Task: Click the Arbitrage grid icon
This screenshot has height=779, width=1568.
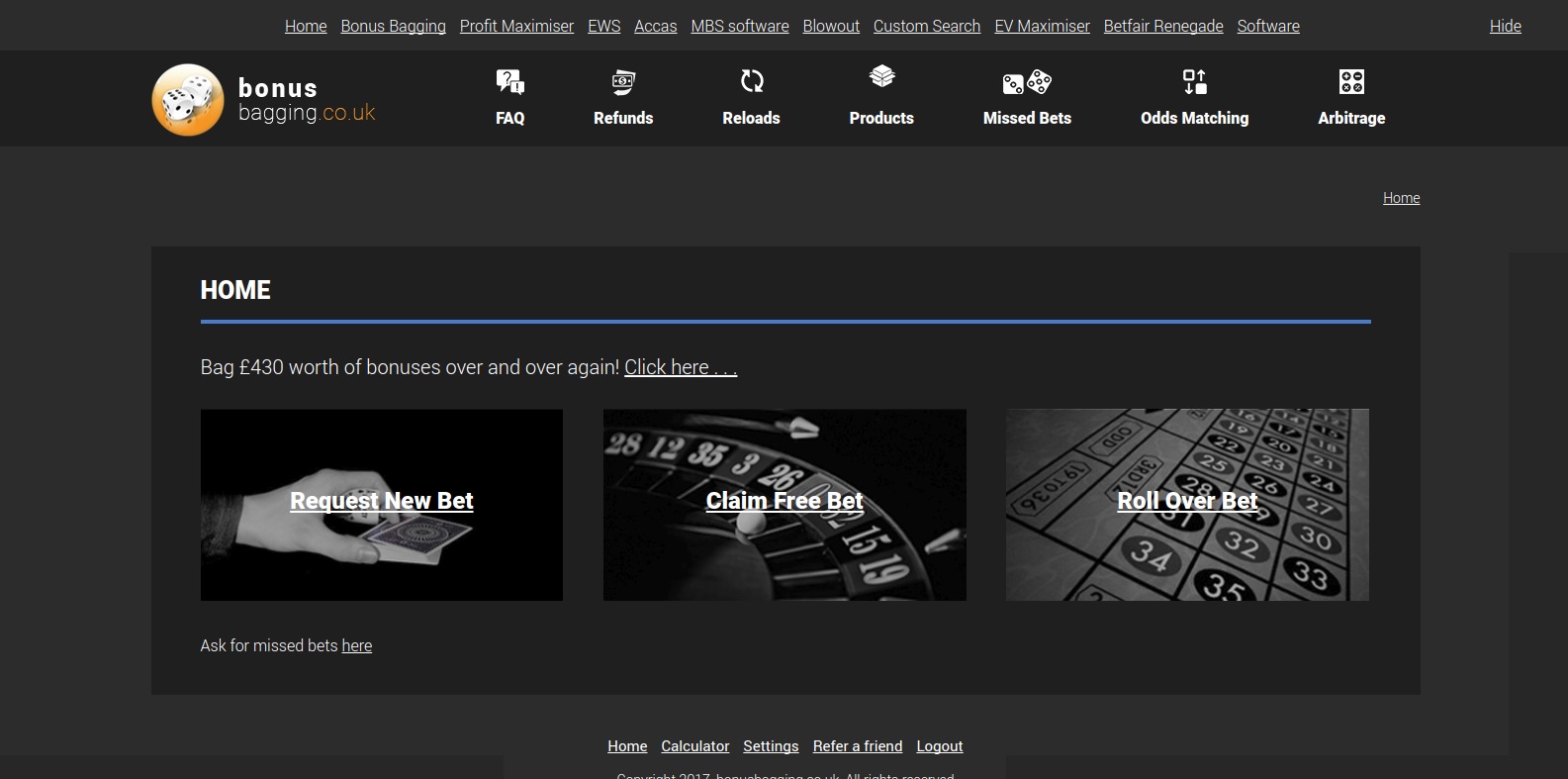Action: pyautogui.click(x=1351, y=81)
